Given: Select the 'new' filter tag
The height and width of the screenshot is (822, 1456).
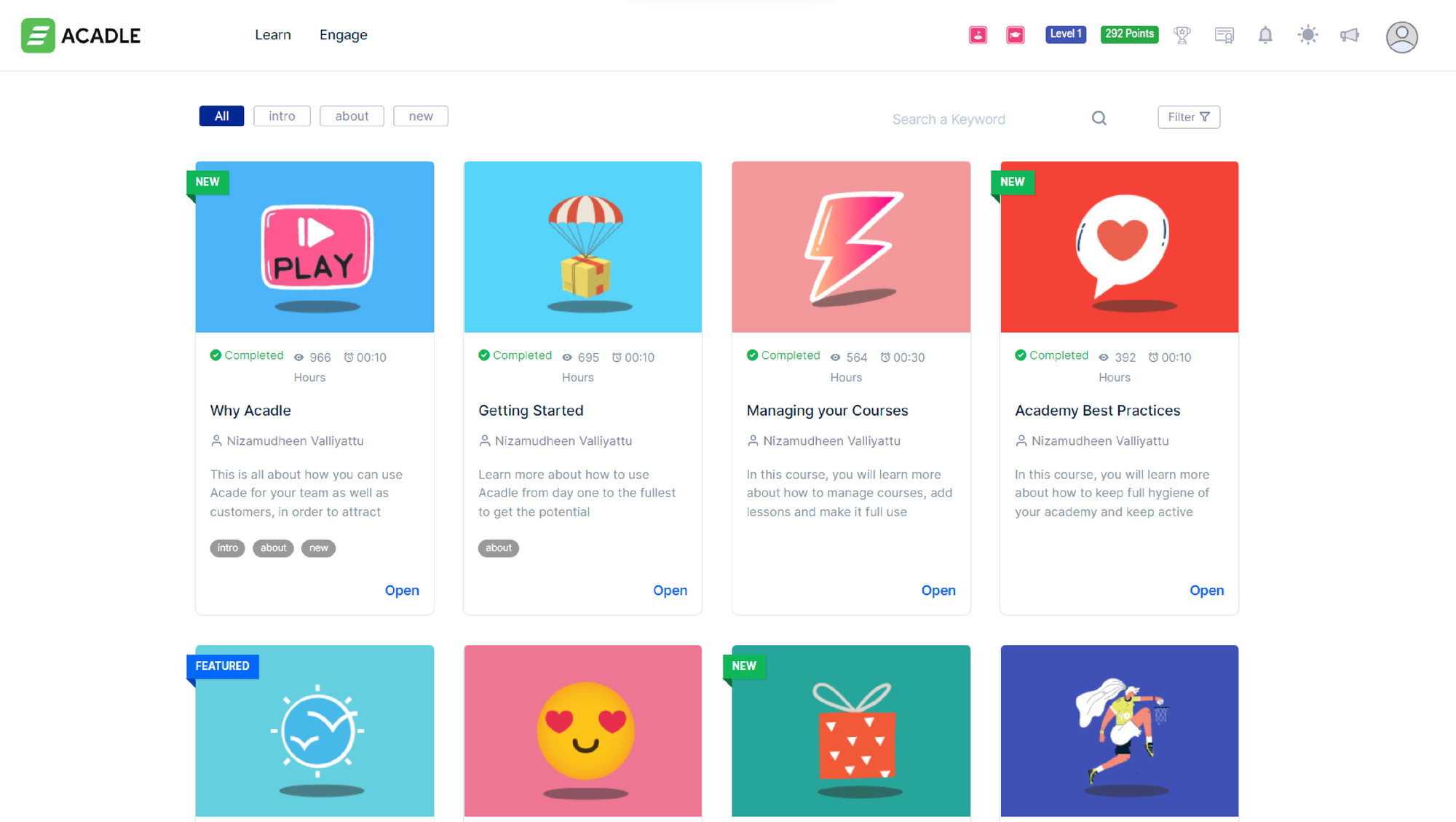Looking at the screenshot, I should (420, 116).
